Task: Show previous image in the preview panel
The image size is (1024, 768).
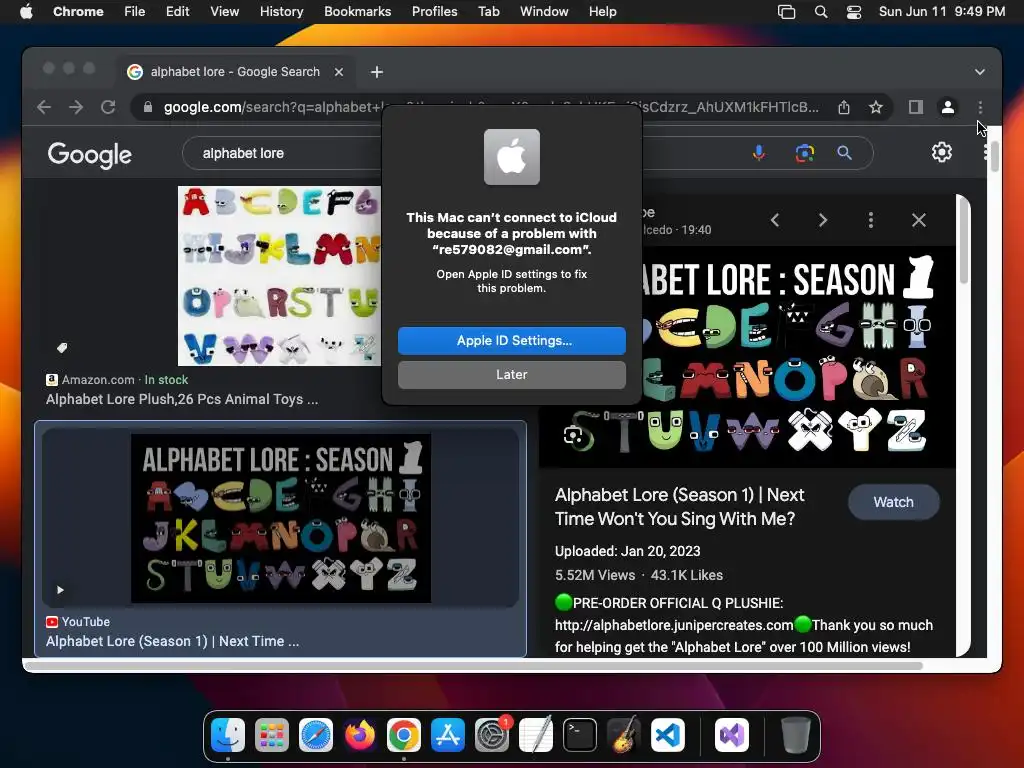Action: 775,220
